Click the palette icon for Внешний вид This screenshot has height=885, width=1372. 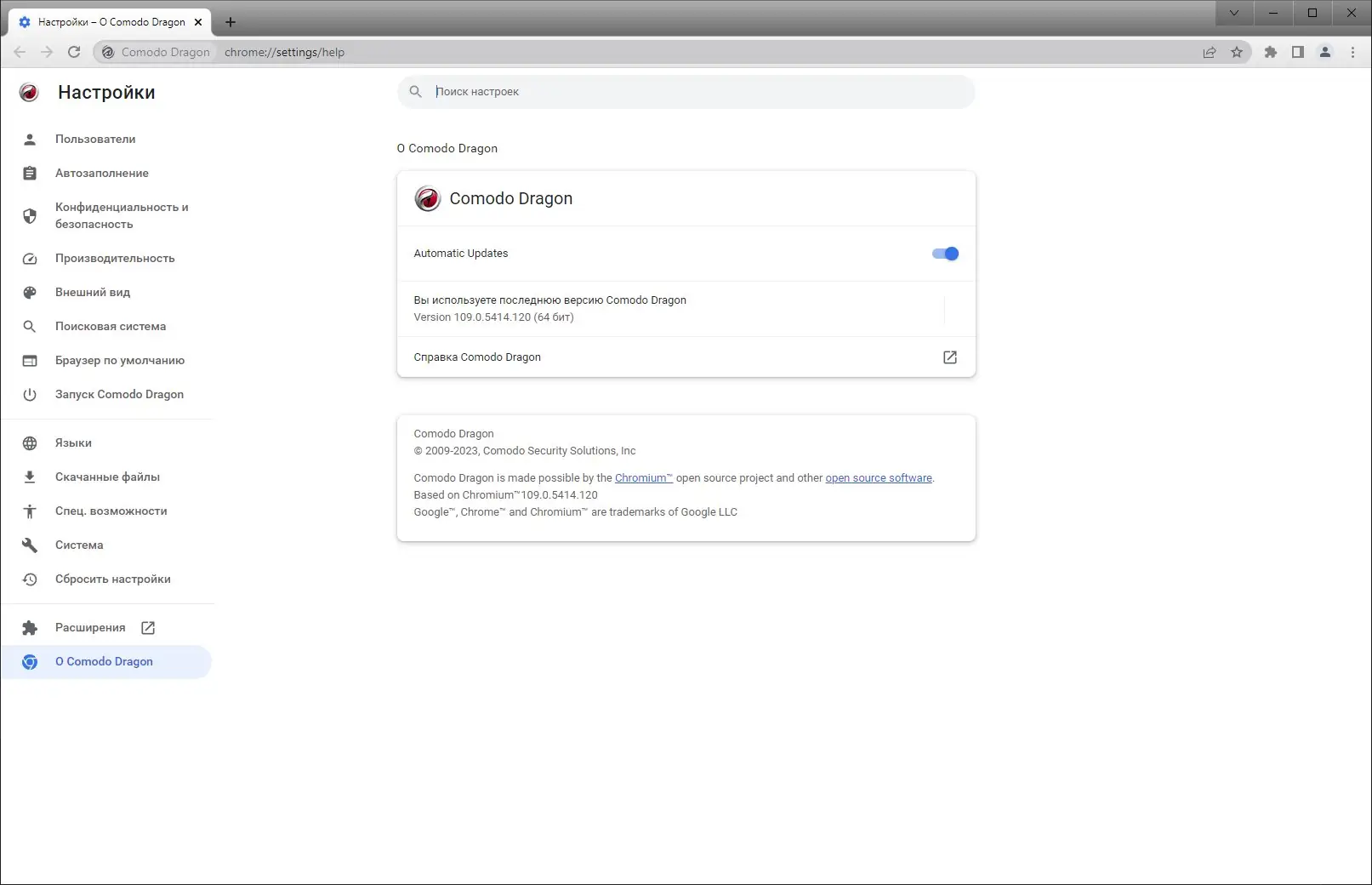point(30,292)
